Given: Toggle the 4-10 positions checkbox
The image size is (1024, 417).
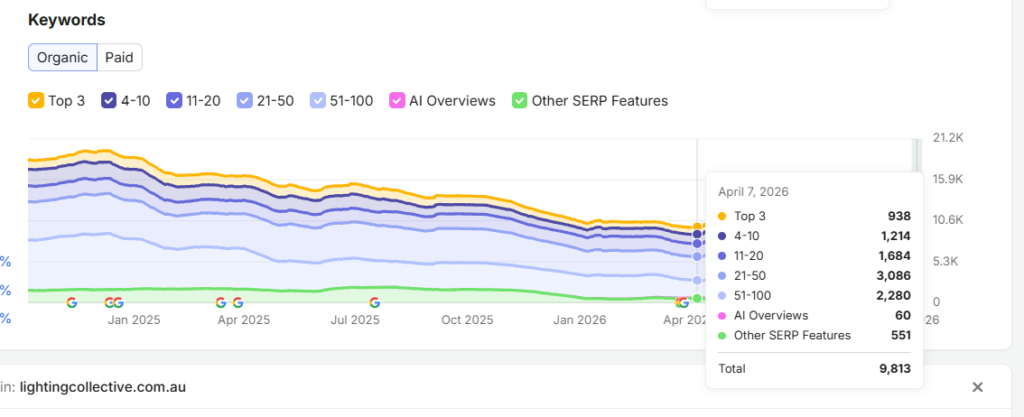Looking at the screenshot, I should pyautogui.click(x=109, y=101).
